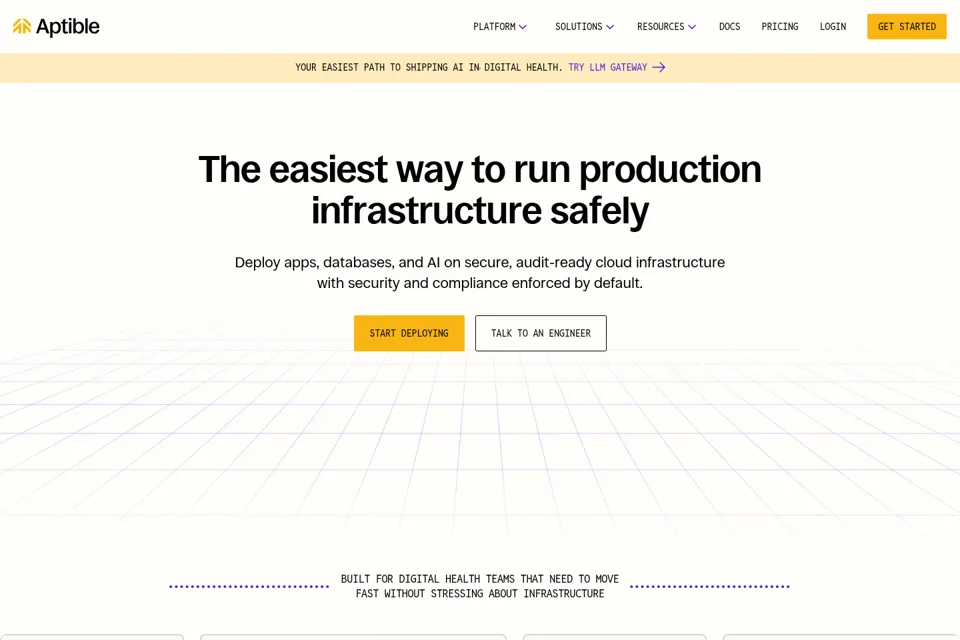This screenshot has width=960, height=640.
Task: Select the headline about running production infrastructure safely
Action: pos(480,190)
